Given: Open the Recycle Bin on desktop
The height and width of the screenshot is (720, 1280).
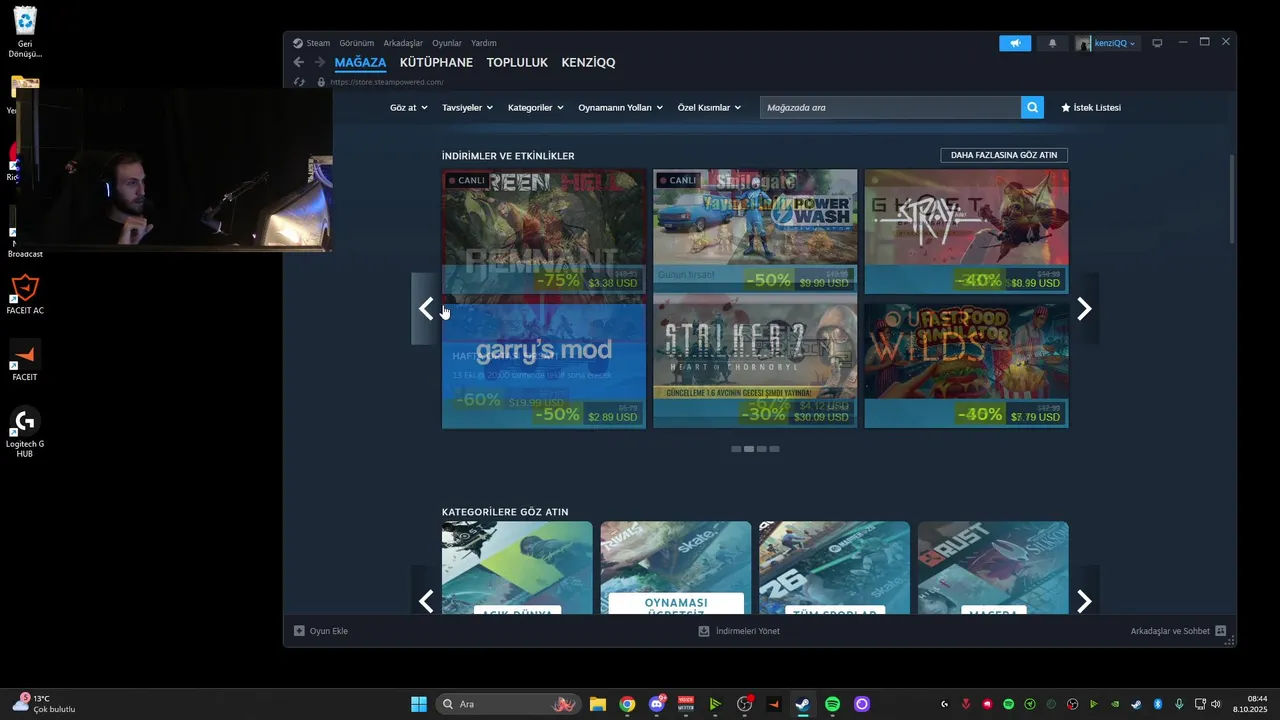Looking at the screenshot, I should coord(25,31).
